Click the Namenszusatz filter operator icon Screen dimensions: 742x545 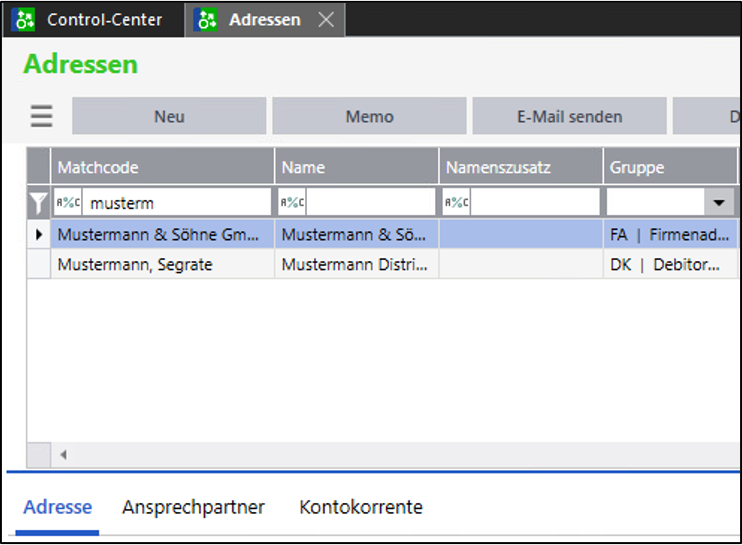coord(456,203)
